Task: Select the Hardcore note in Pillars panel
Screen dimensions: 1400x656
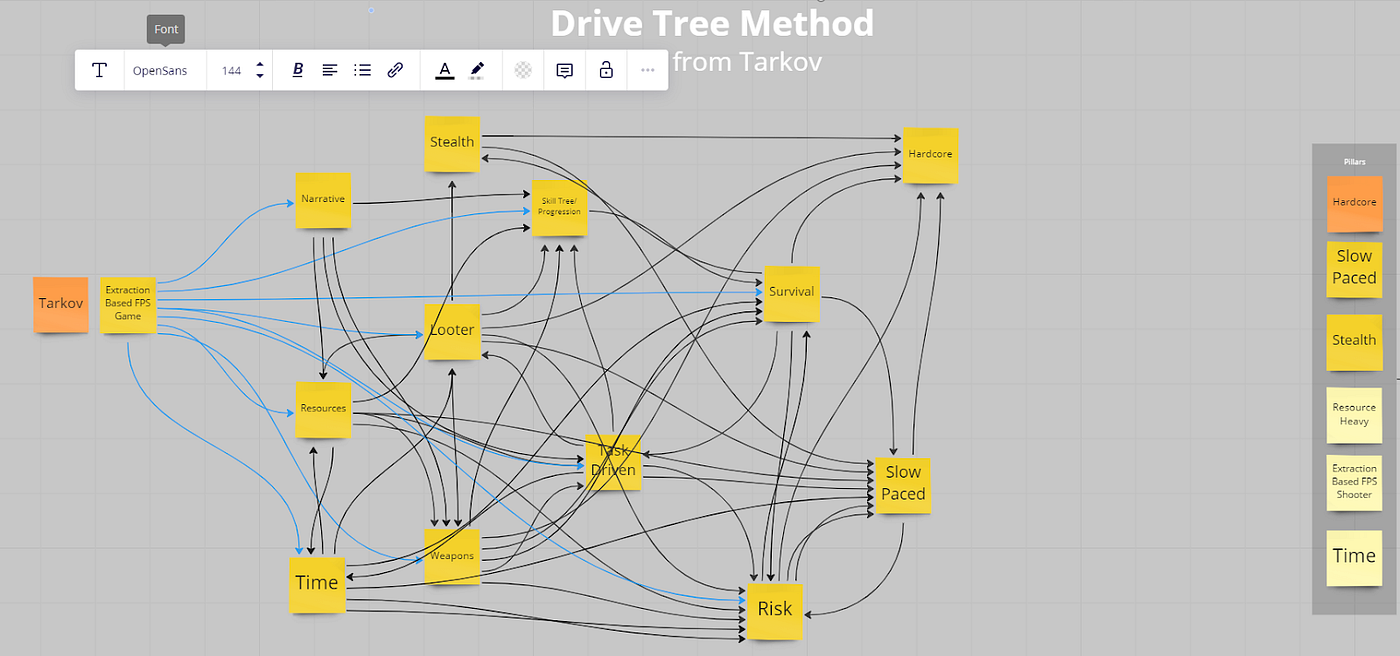Action: coord(1354,203)
